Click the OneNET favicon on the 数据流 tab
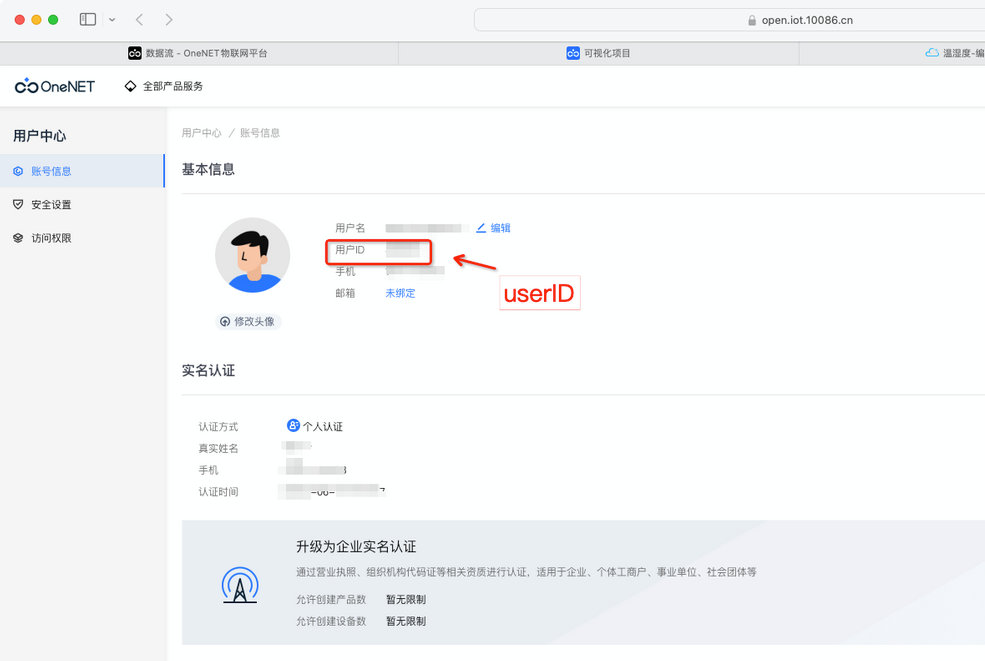This screenshot has width=985, height=661. pos(135,53)
